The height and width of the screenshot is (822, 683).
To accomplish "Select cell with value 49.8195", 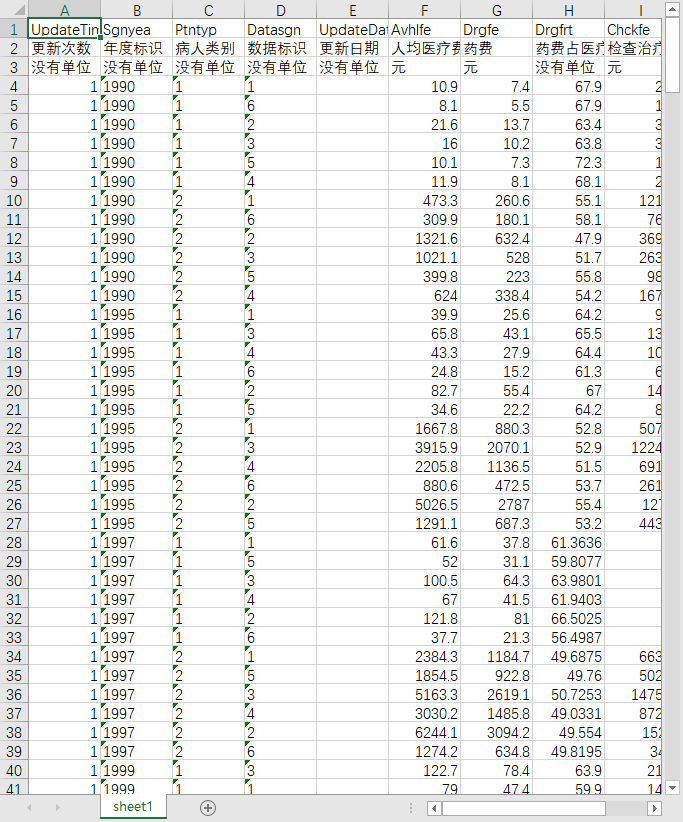I will pos(569,752).
